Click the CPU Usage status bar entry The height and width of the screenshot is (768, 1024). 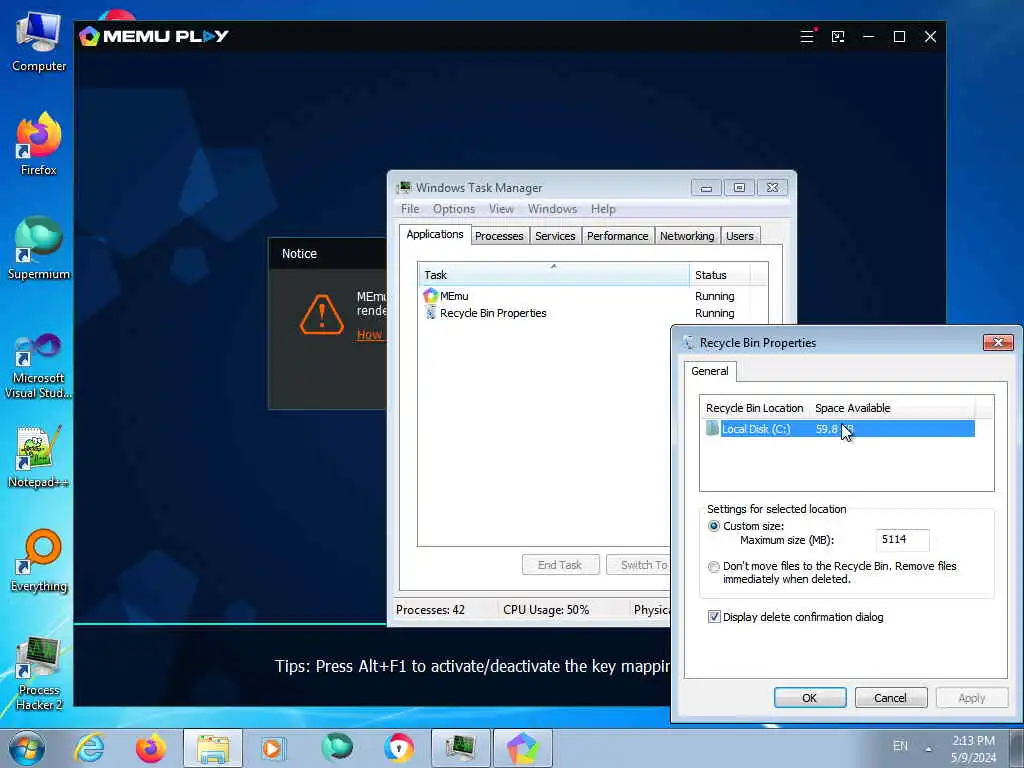(546, 610)
